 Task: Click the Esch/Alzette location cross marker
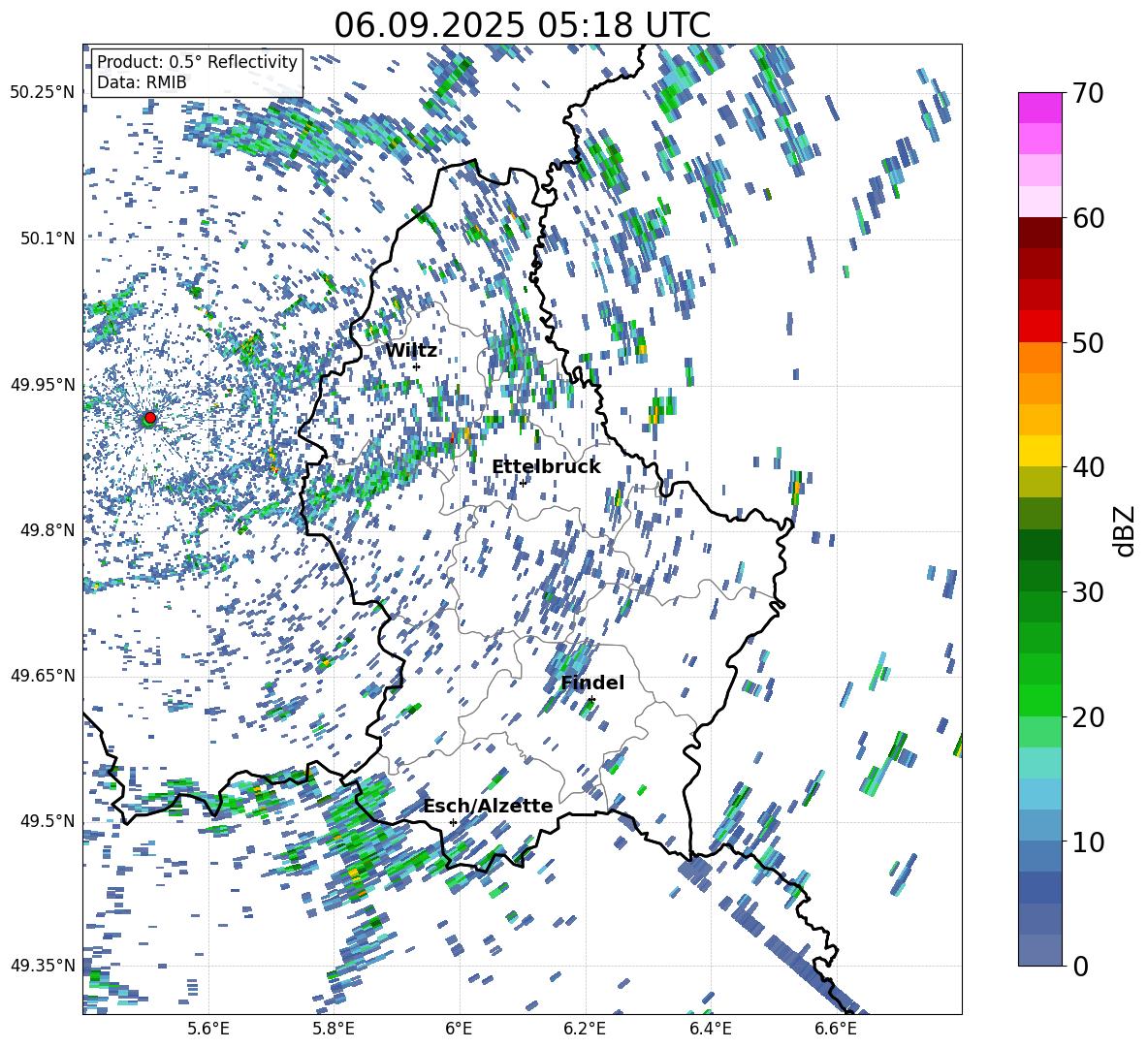tap(453, 822)
